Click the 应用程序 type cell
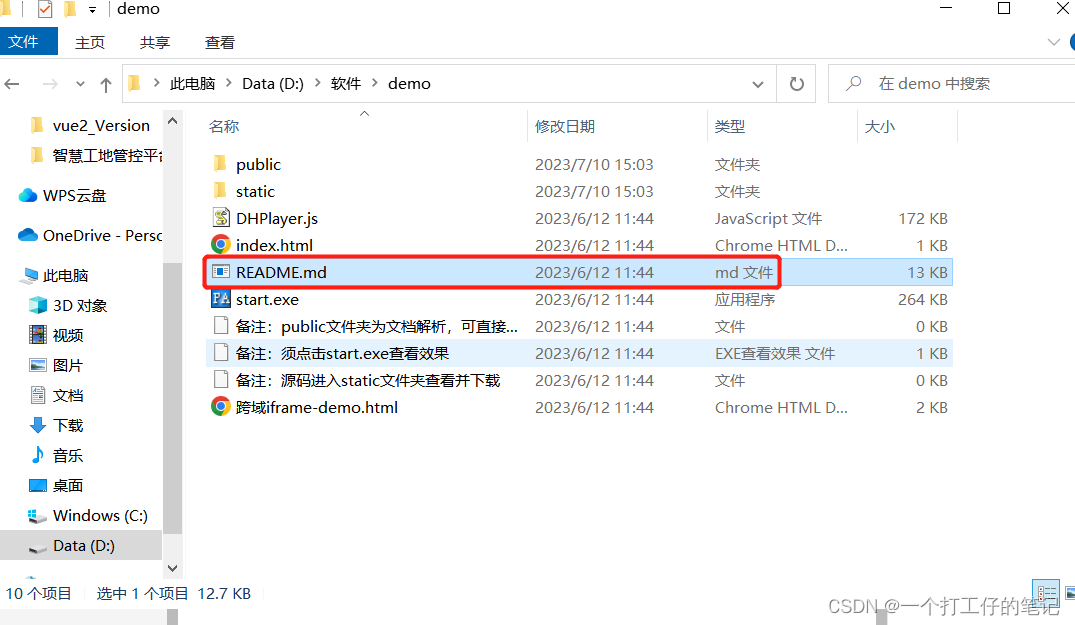 point(745,299)
